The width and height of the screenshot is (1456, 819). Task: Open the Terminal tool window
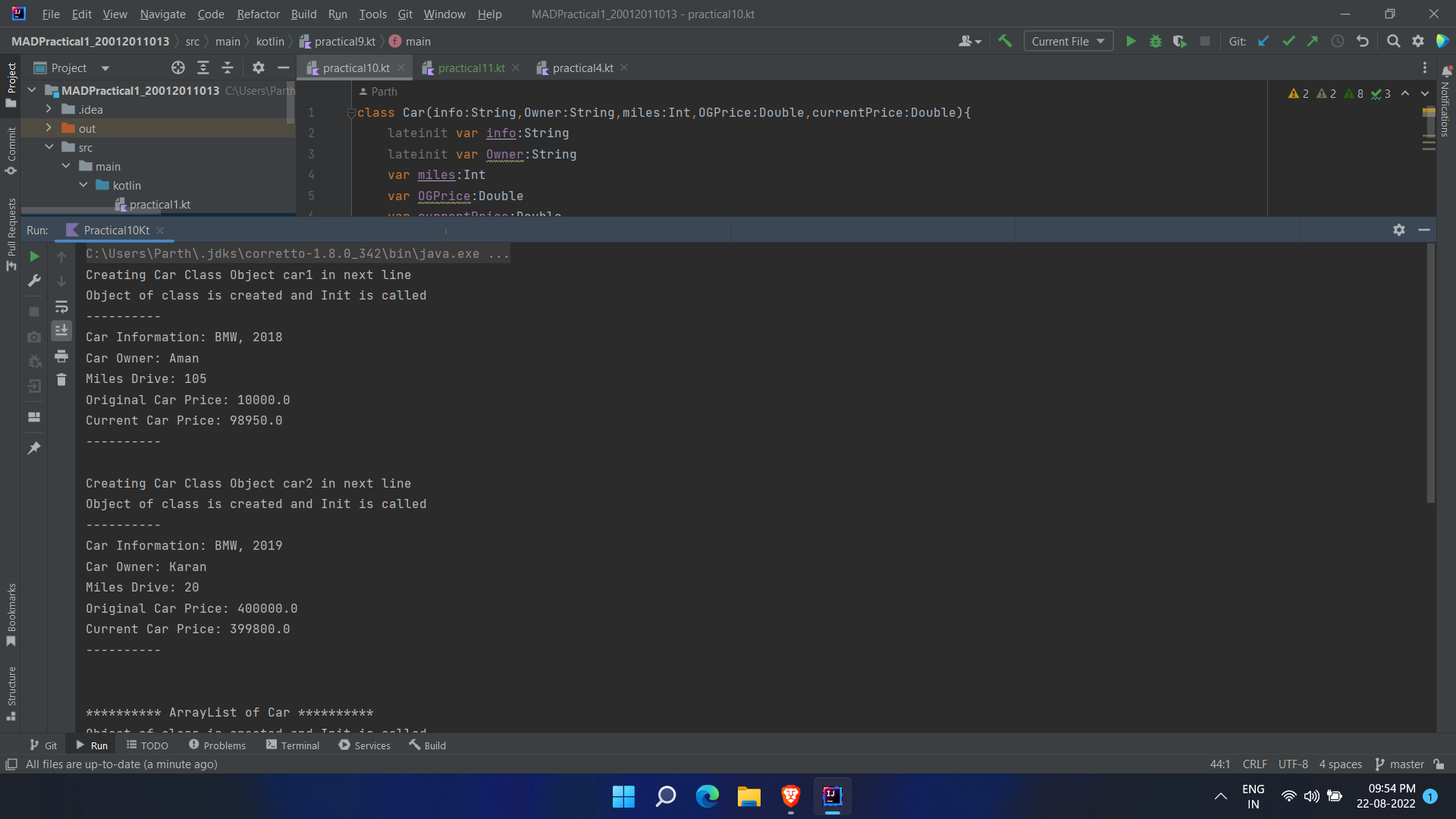pos(293,745)
